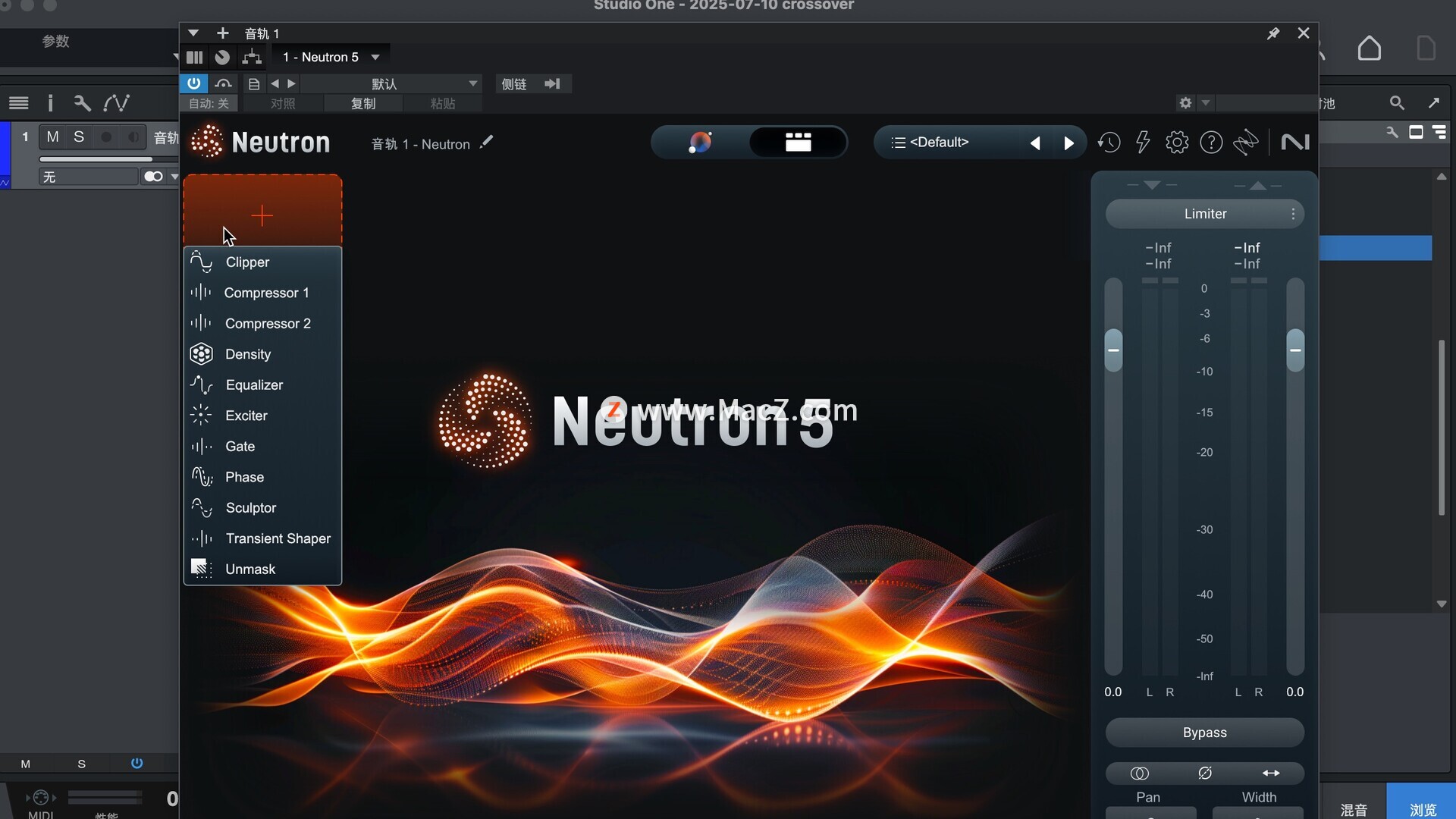Click the track list hamburger icon
Screen dimensions: 1456x819
coord(19,102)
